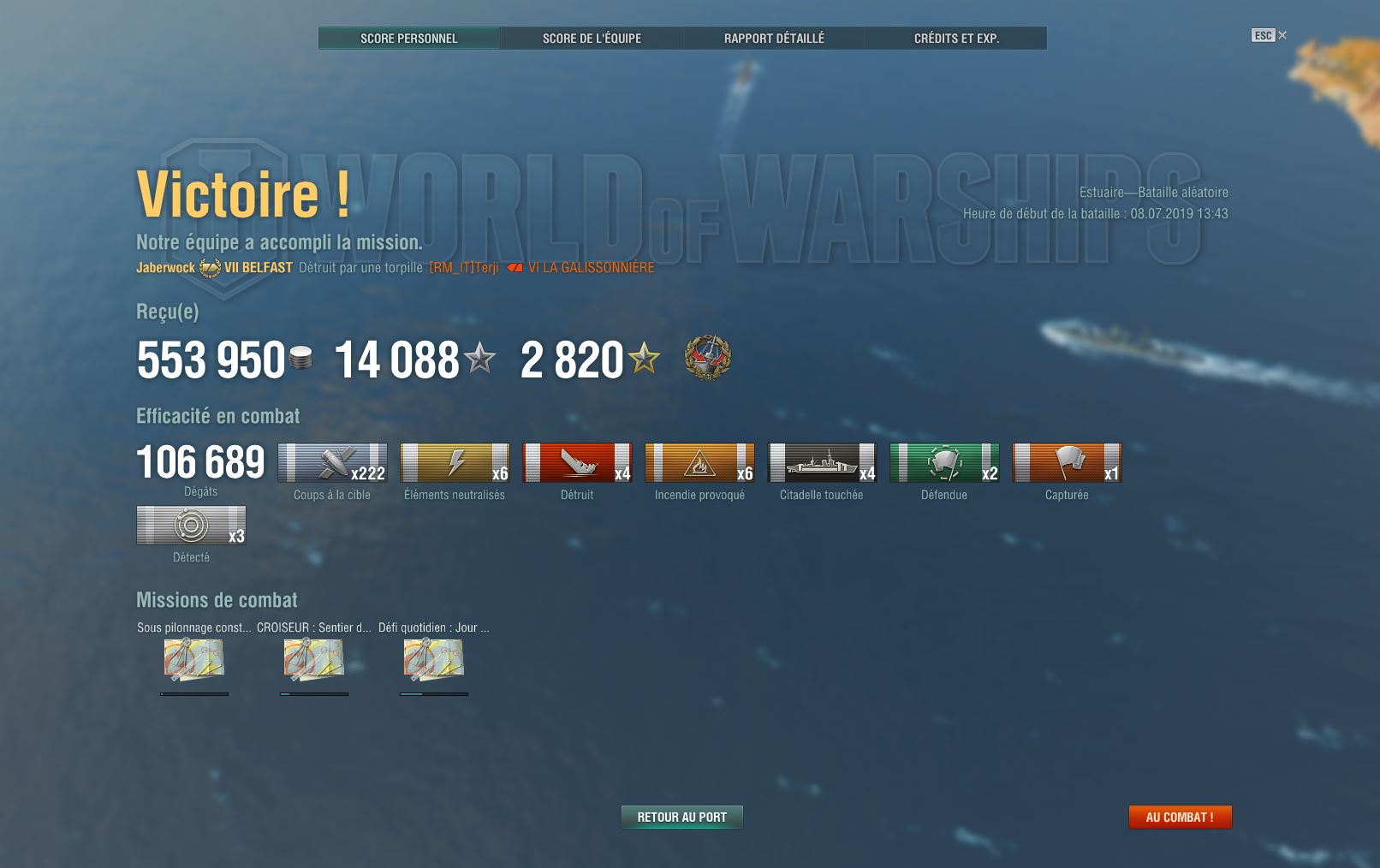The height and width of the screenshot is (868, 1380).
Task: Select the Éléments neutralisés ribbon
Action: pyautogui.click(x=455, y=463)
